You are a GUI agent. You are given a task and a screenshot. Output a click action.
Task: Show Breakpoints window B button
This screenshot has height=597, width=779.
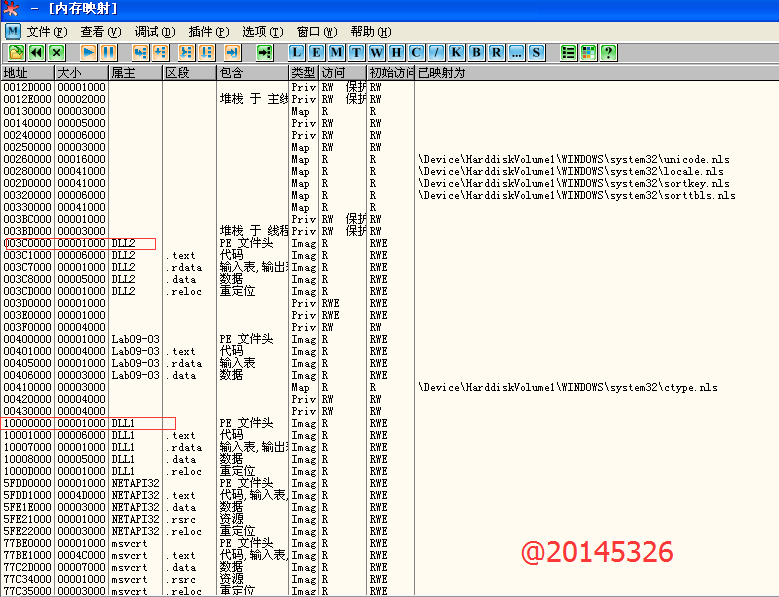(476, 52)
